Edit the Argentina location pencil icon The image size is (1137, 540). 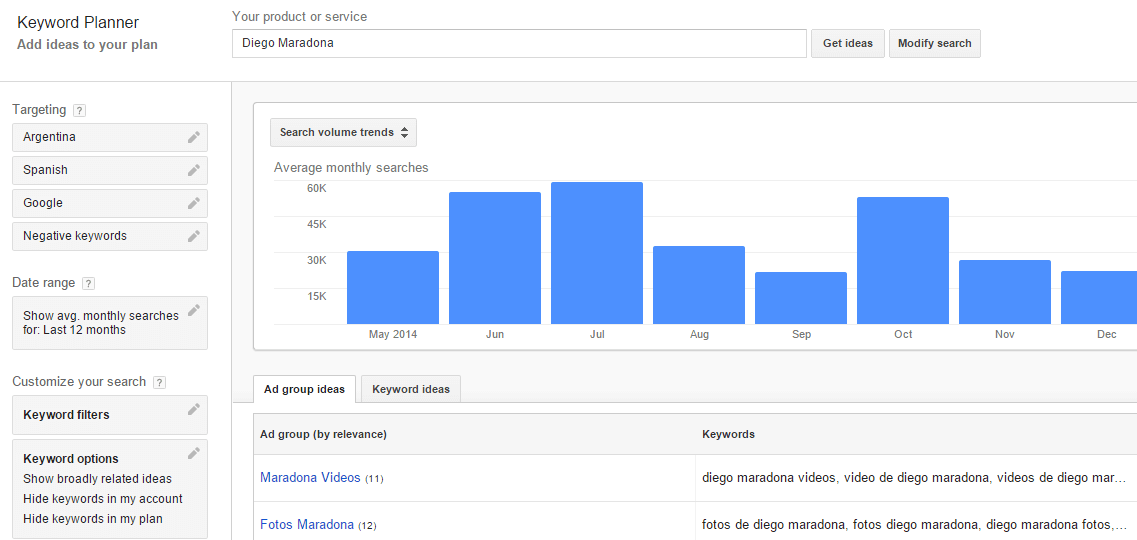click(193, 137)
